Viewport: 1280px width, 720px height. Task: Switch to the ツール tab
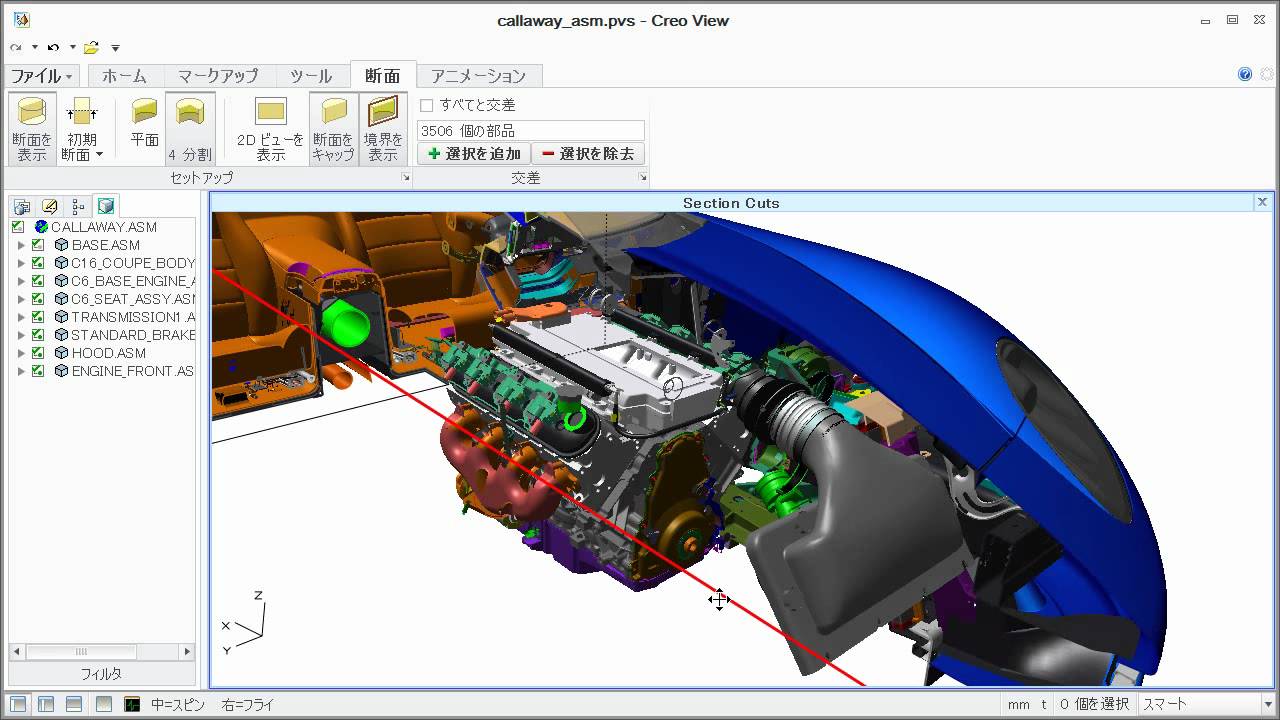(311, 76)
